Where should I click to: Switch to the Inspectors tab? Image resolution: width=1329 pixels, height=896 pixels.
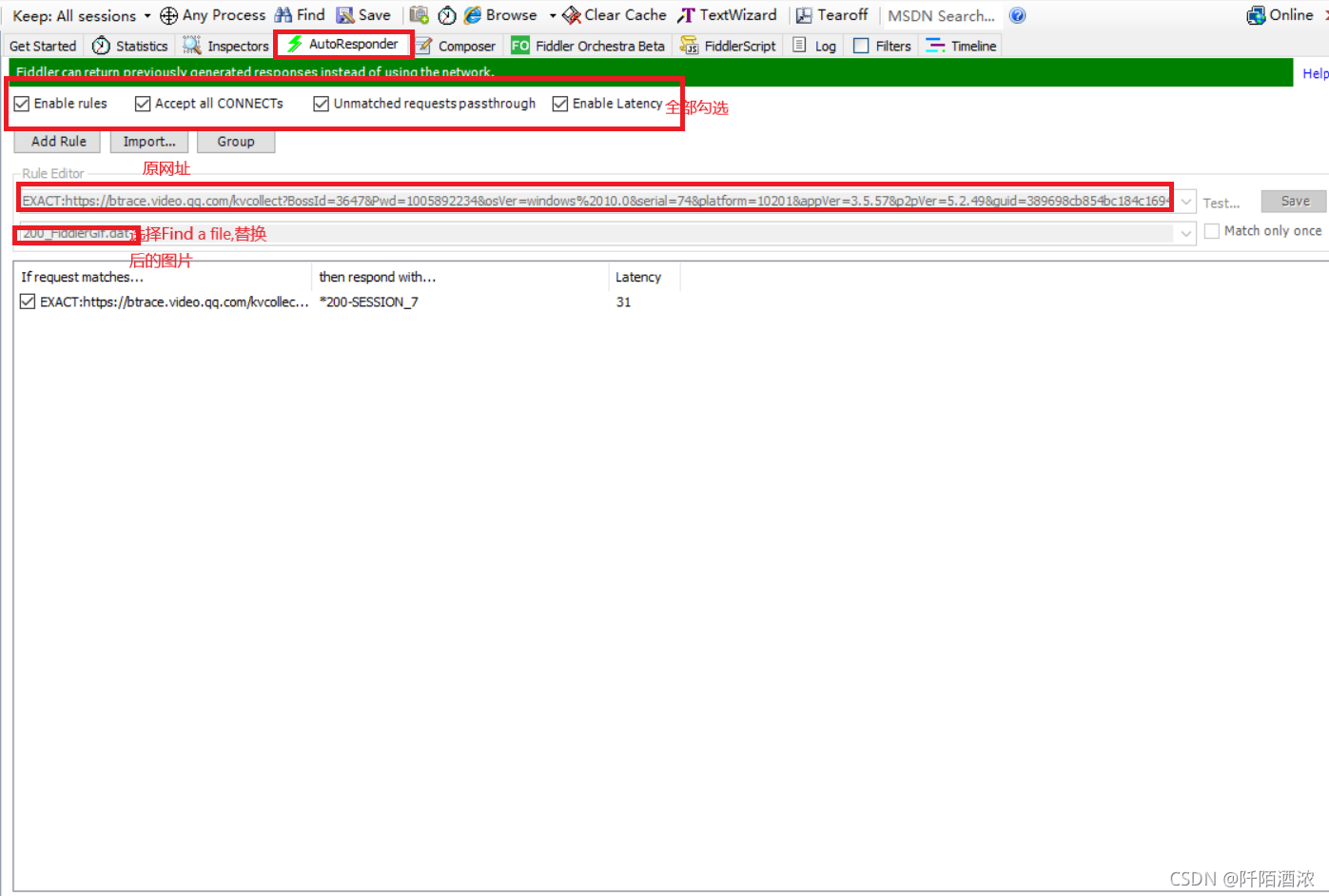pos(226,46)
